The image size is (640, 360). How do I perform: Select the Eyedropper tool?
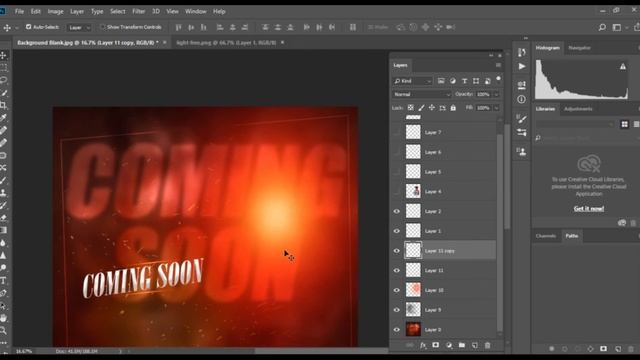pos(3,118)
